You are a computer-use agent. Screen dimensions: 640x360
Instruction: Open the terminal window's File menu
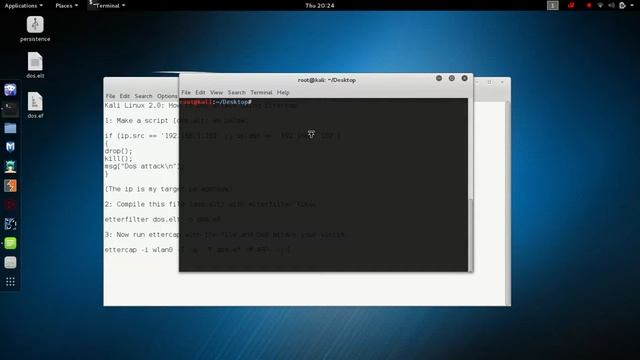186,93
